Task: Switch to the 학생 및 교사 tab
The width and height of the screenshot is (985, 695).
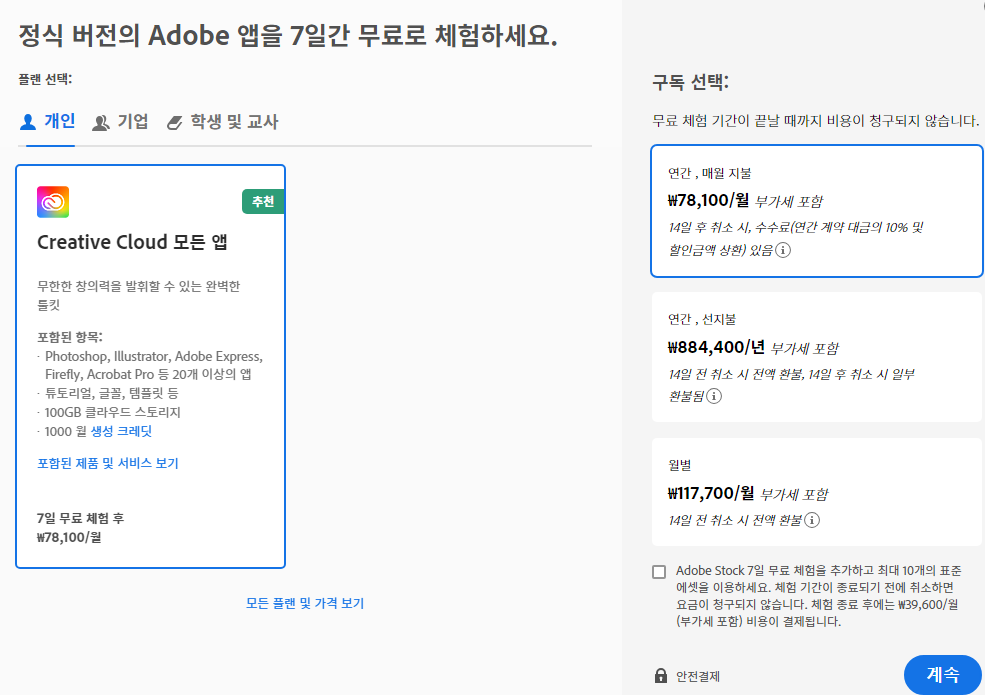Action: (x=222, y=122)
